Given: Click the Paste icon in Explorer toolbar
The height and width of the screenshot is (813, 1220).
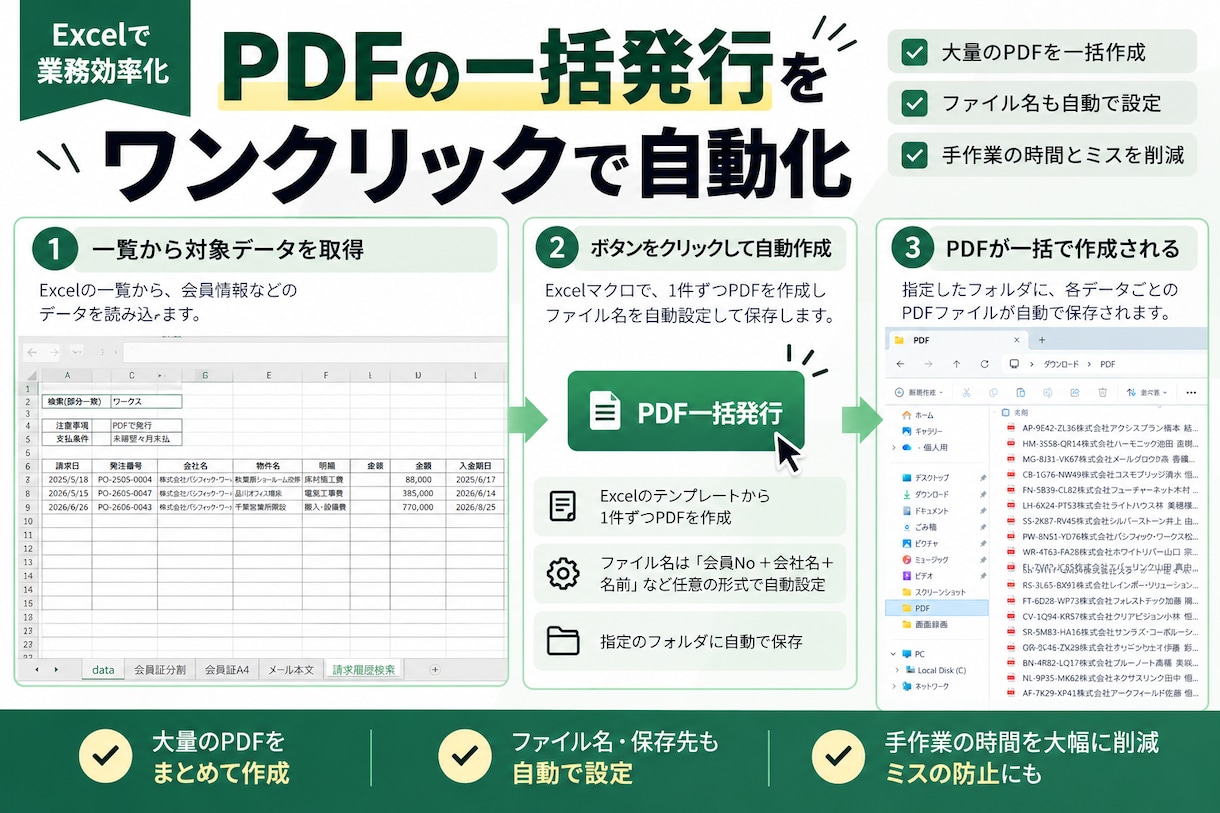Looking at the screenshot, I should 1020,393.
